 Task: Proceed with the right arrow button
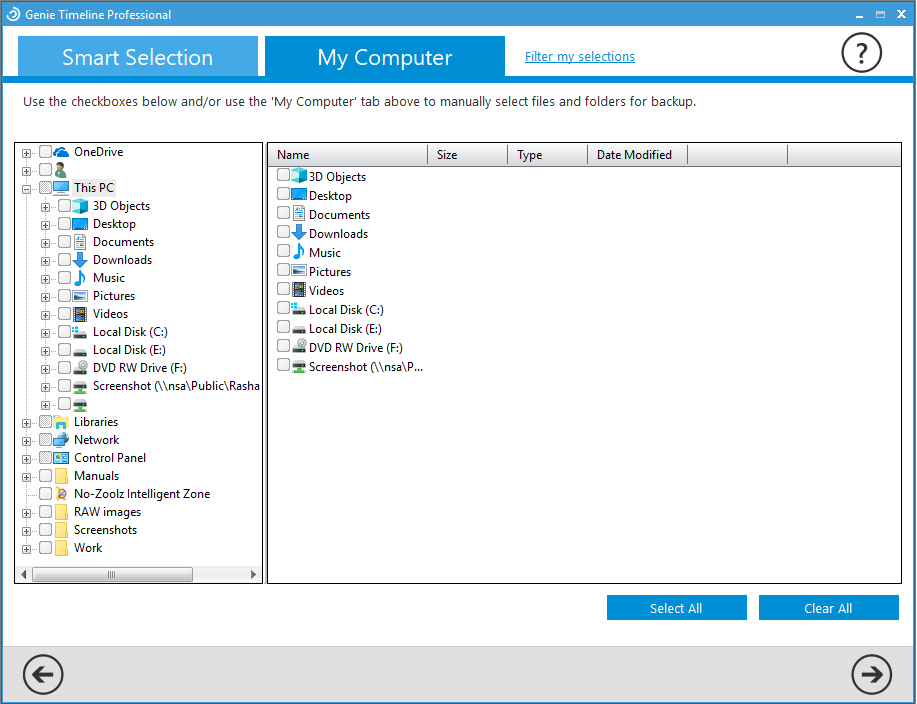click(x=871, y=674)
